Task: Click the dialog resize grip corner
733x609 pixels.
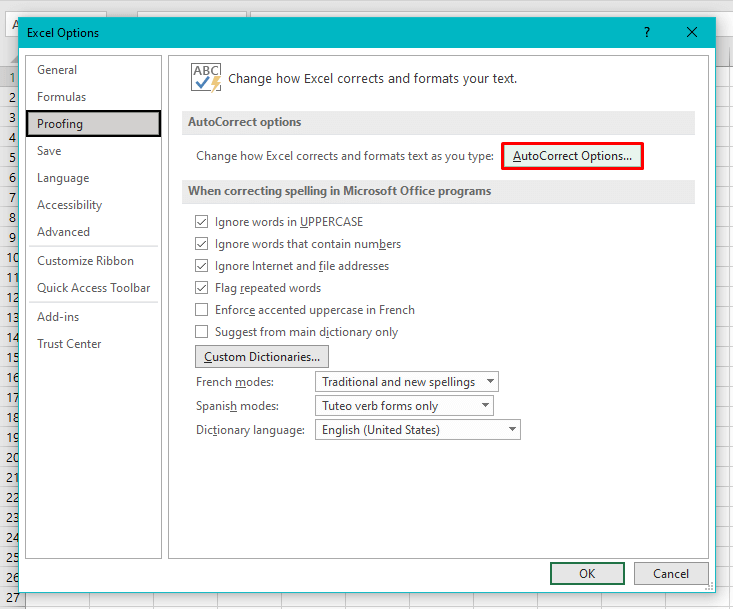Action: (709, 586)
